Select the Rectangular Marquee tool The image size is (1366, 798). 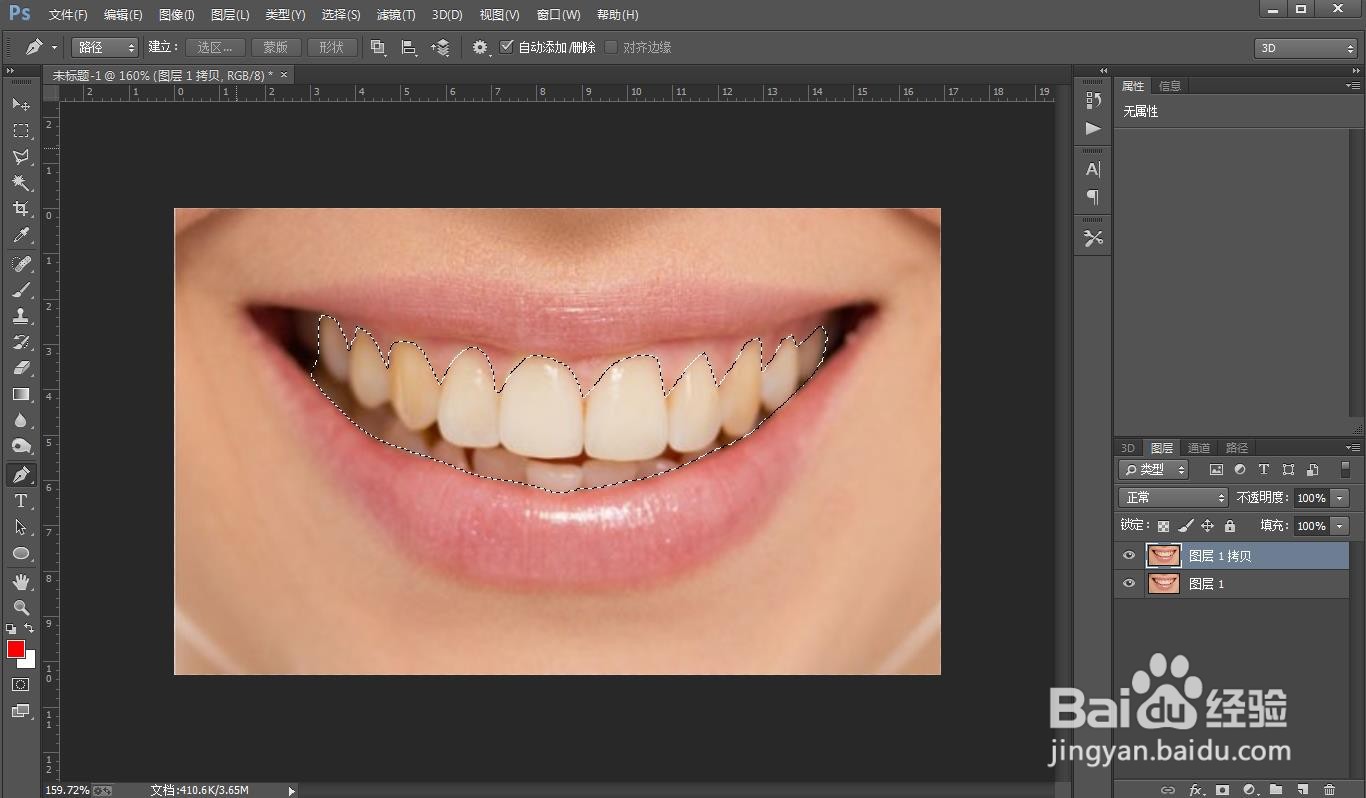(20, 131)
